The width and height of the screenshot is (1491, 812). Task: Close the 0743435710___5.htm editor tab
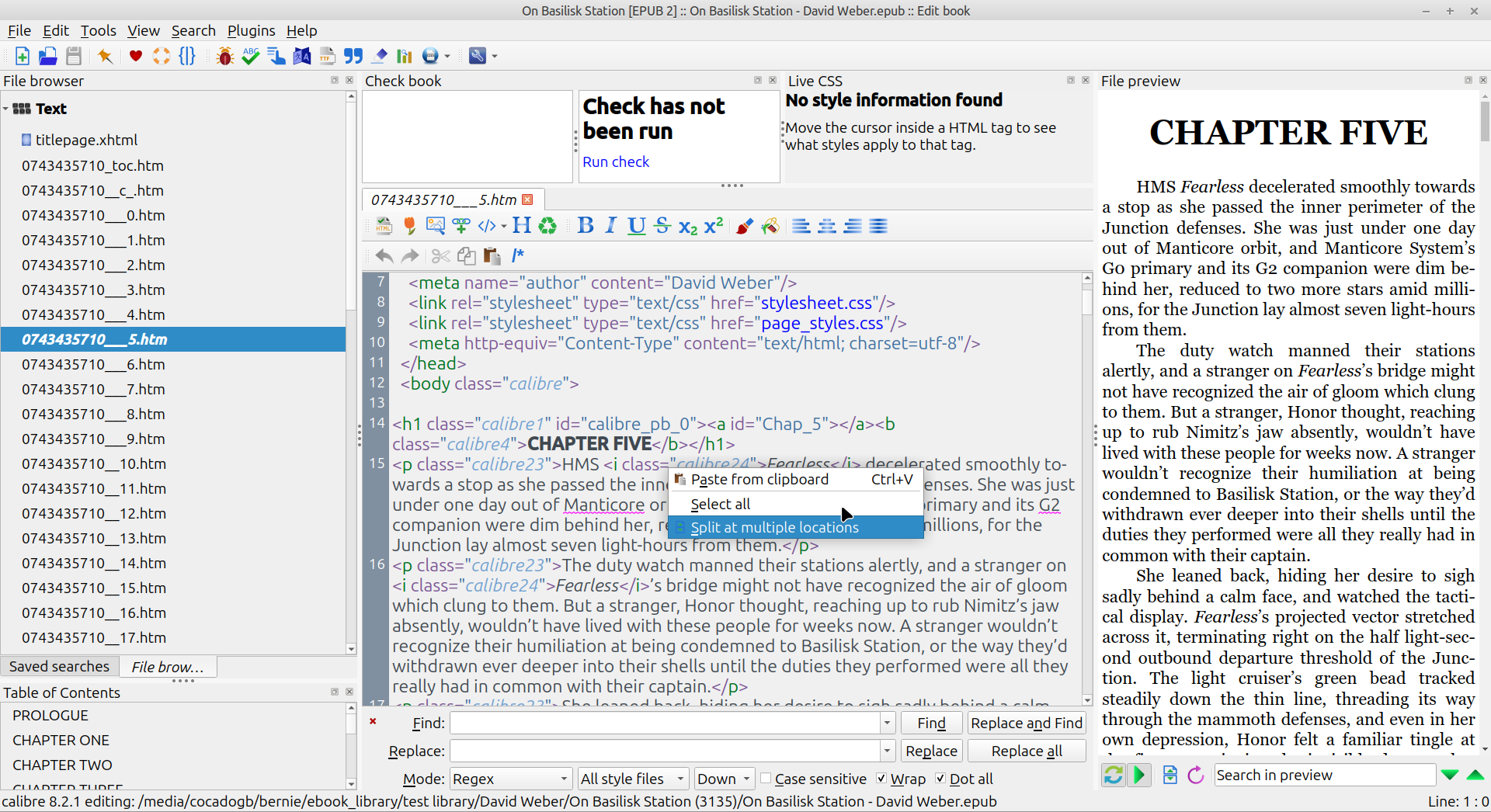pyautogui.click(x=528, y=200)
